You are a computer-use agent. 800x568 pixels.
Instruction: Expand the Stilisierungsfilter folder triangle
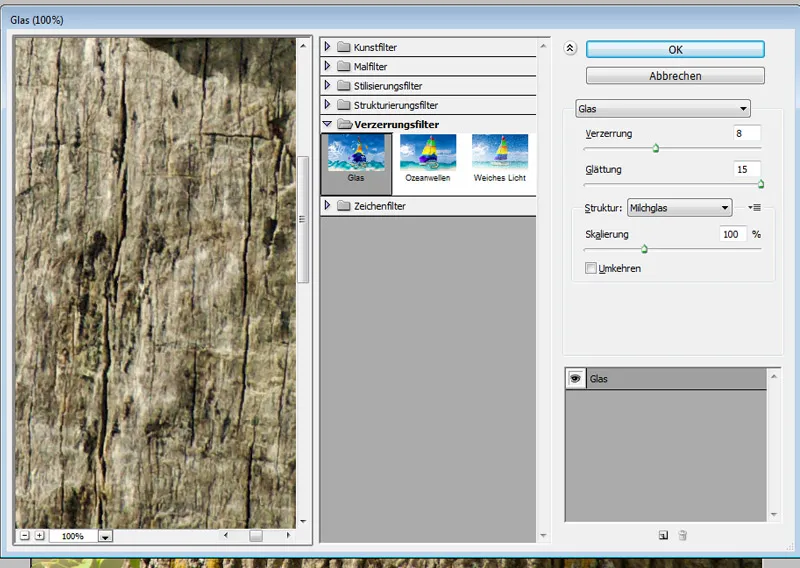328,85
